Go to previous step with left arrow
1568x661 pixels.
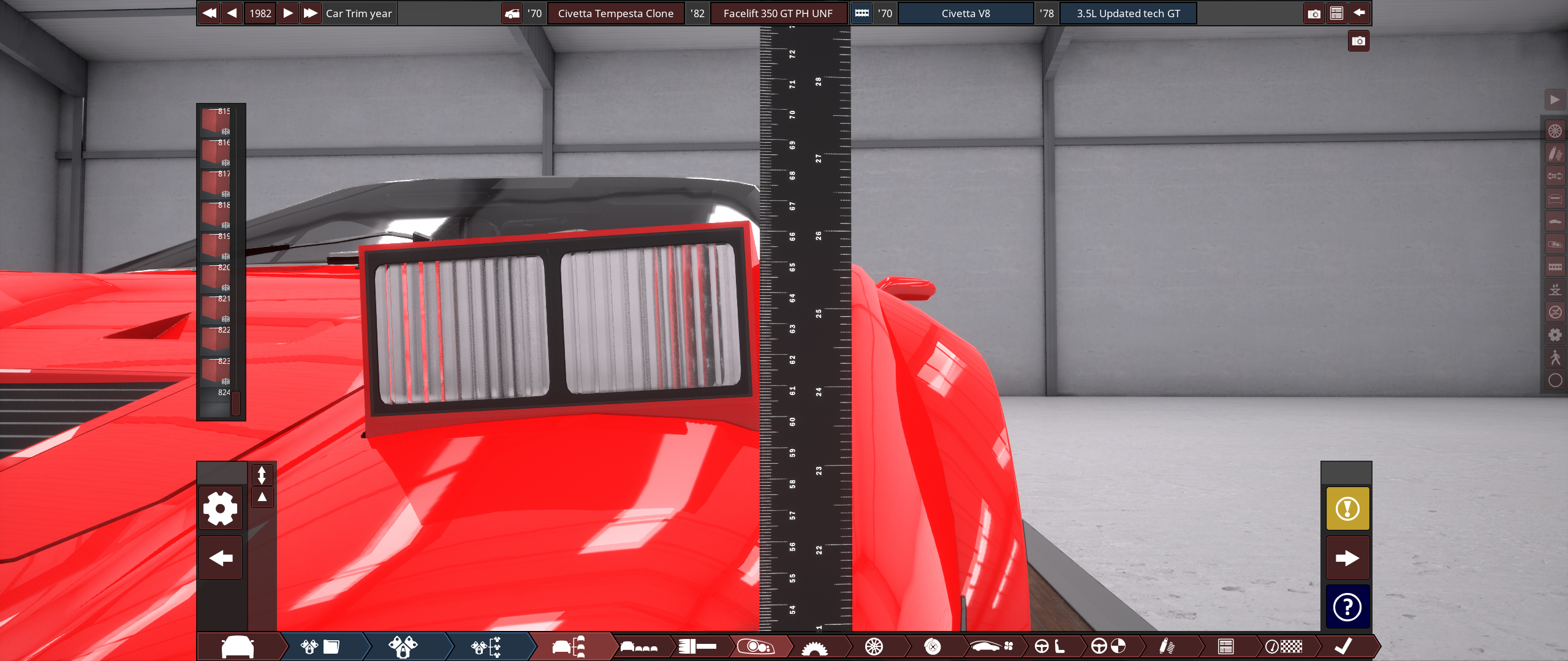click(x=221, y=557)
